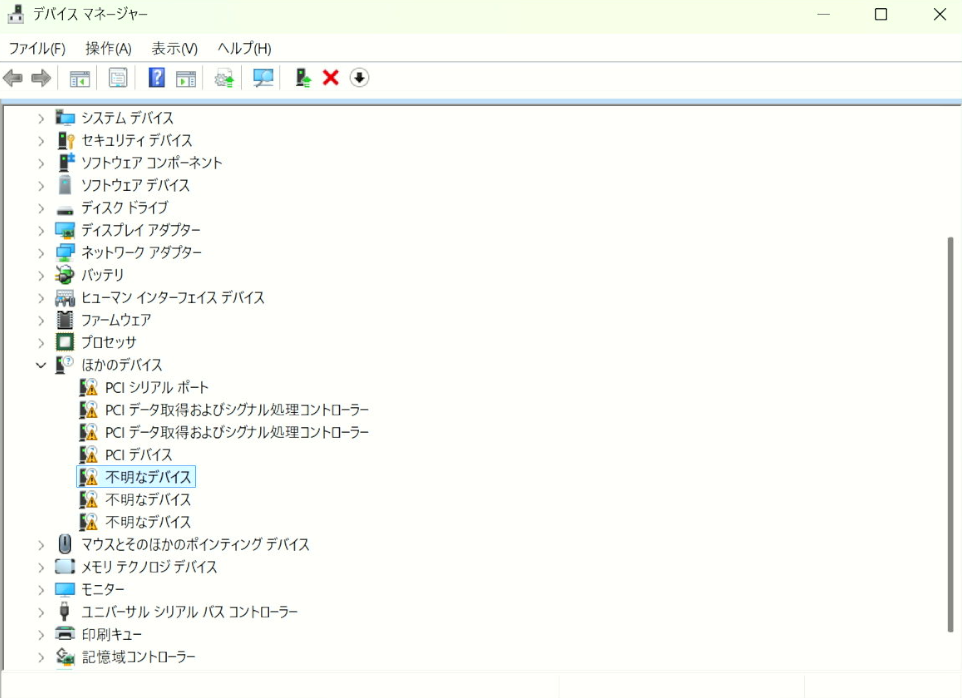The width and height of the screenshot is (962, 698).
Task: Expand the ソフトウェア コンポーネント node
Action: pos(40,163)
